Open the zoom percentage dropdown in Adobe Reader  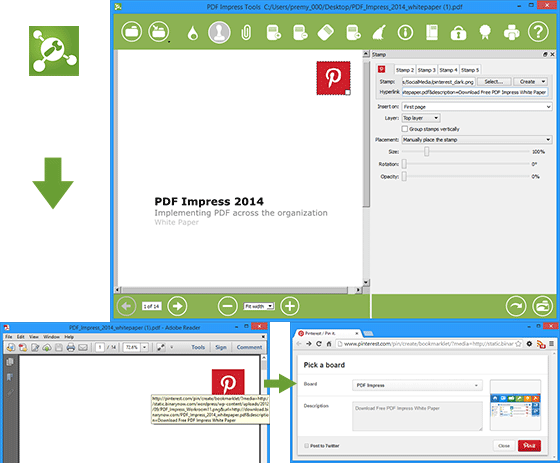click(x=145, y=347)
